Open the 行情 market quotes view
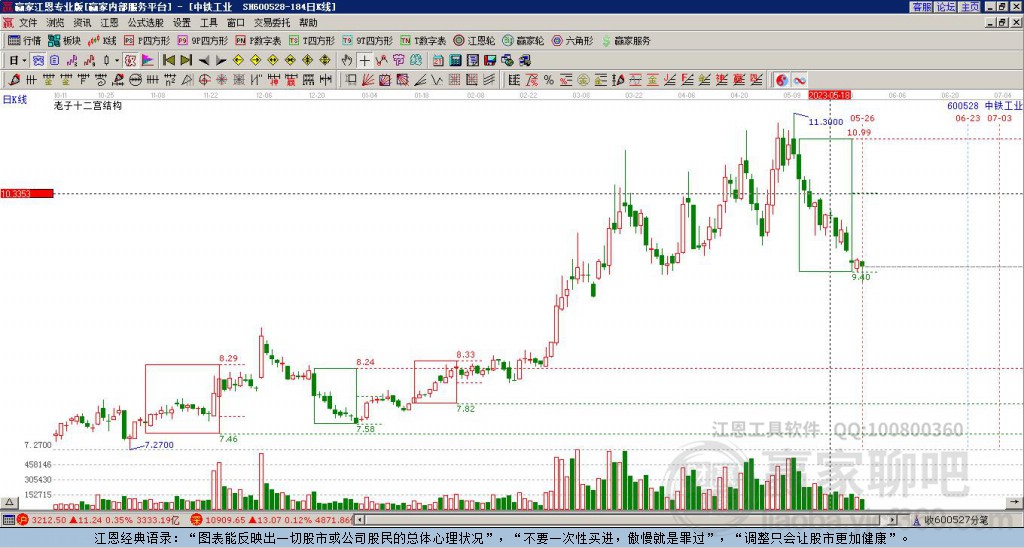 click(x=24, y=40)
